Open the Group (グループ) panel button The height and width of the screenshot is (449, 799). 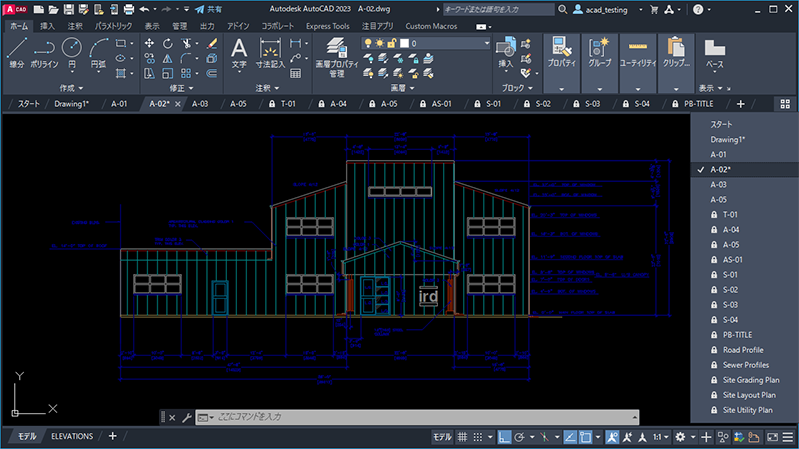[600, 63]
